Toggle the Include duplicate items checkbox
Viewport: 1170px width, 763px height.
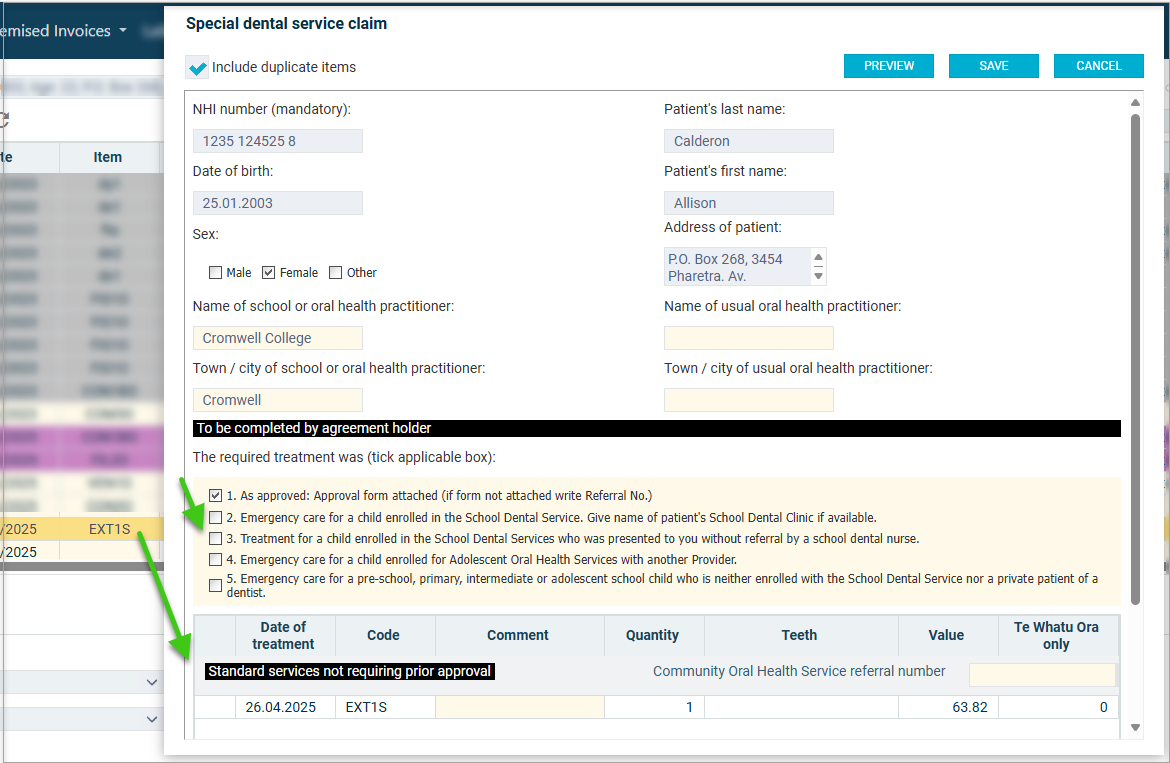tap(198, 67)
